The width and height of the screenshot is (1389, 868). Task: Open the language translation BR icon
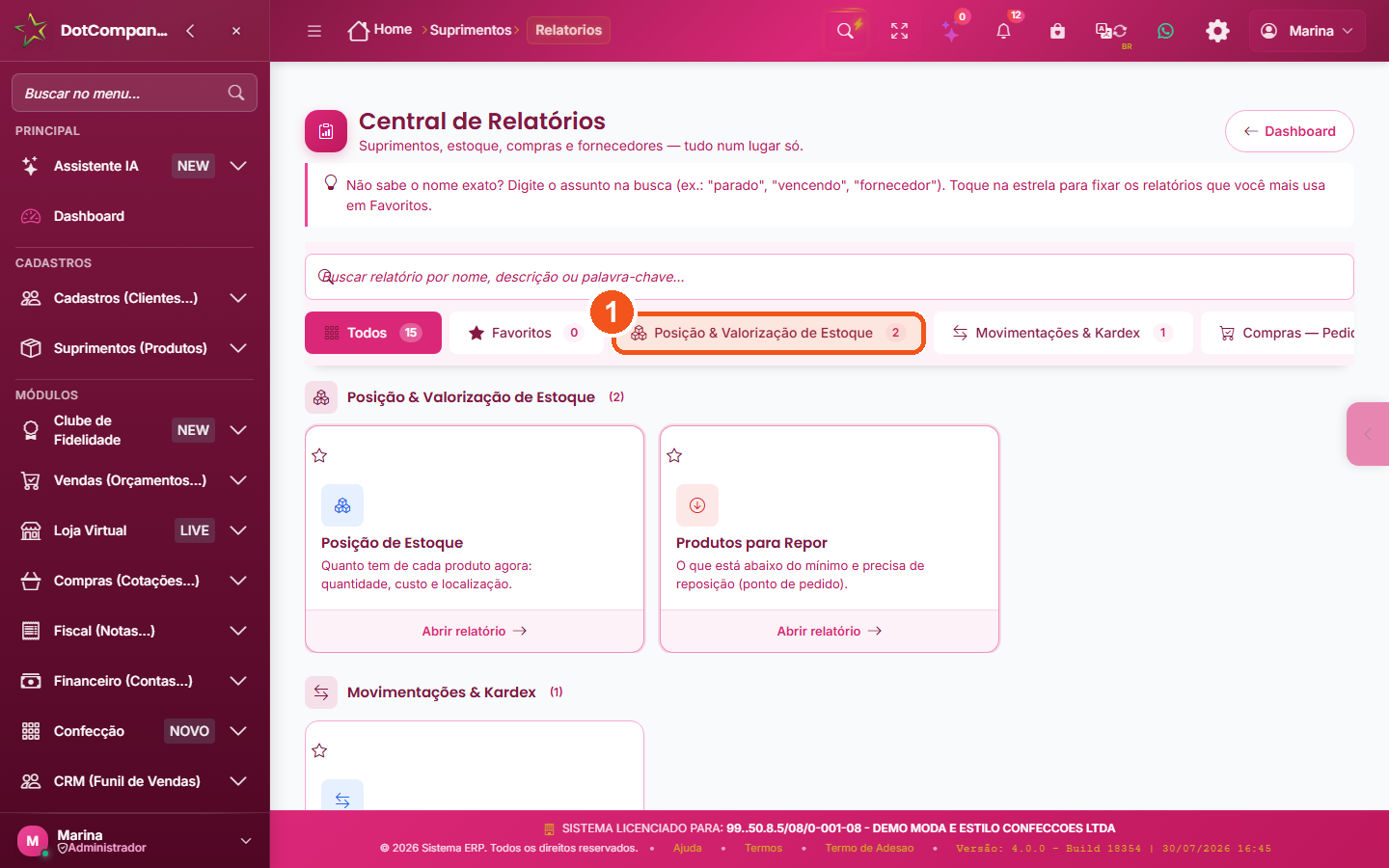coord(1111,31)
